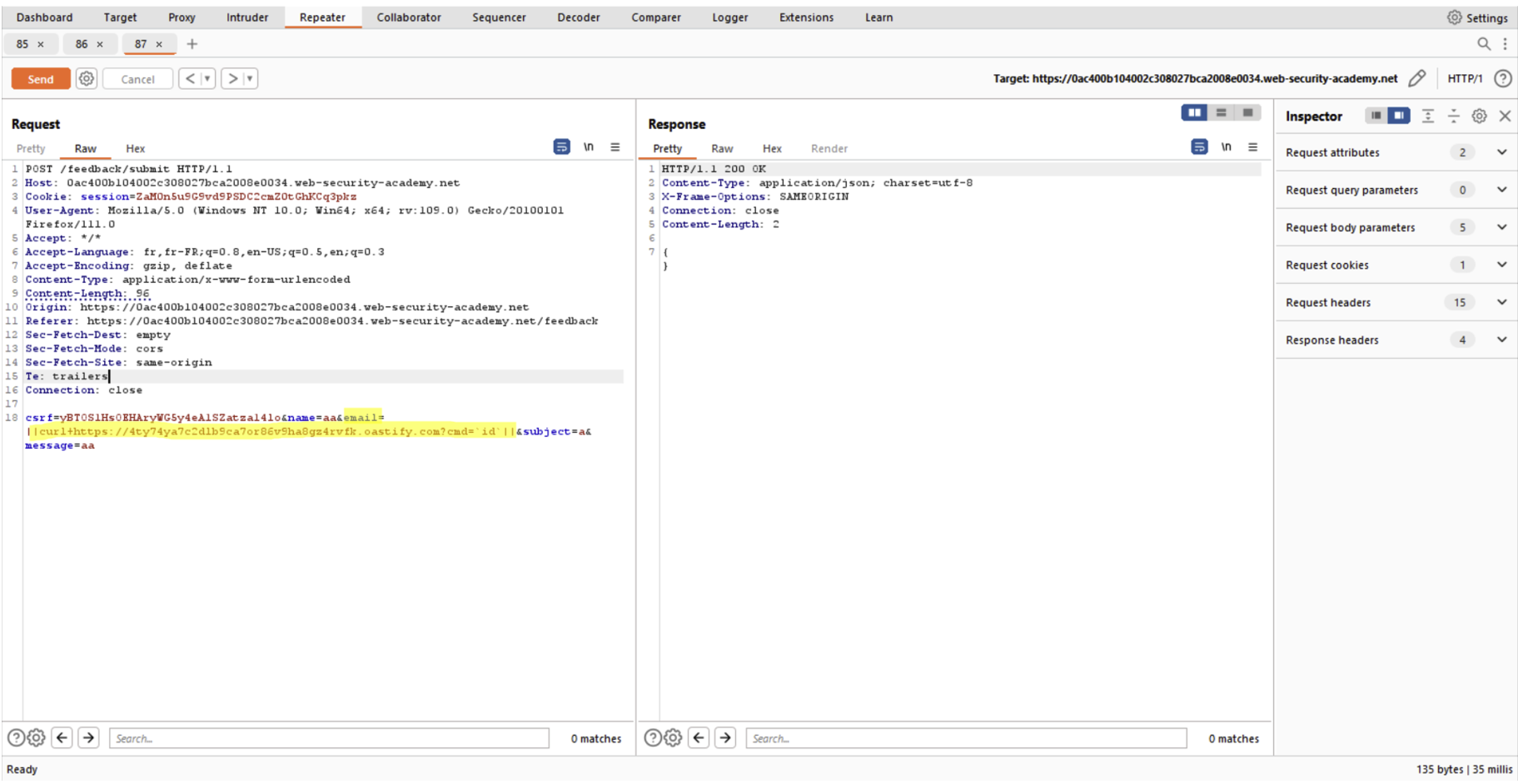This screenshot has height=784, width=1518.
Task: Close Repeater tab 85
Action: coord(41,44)
